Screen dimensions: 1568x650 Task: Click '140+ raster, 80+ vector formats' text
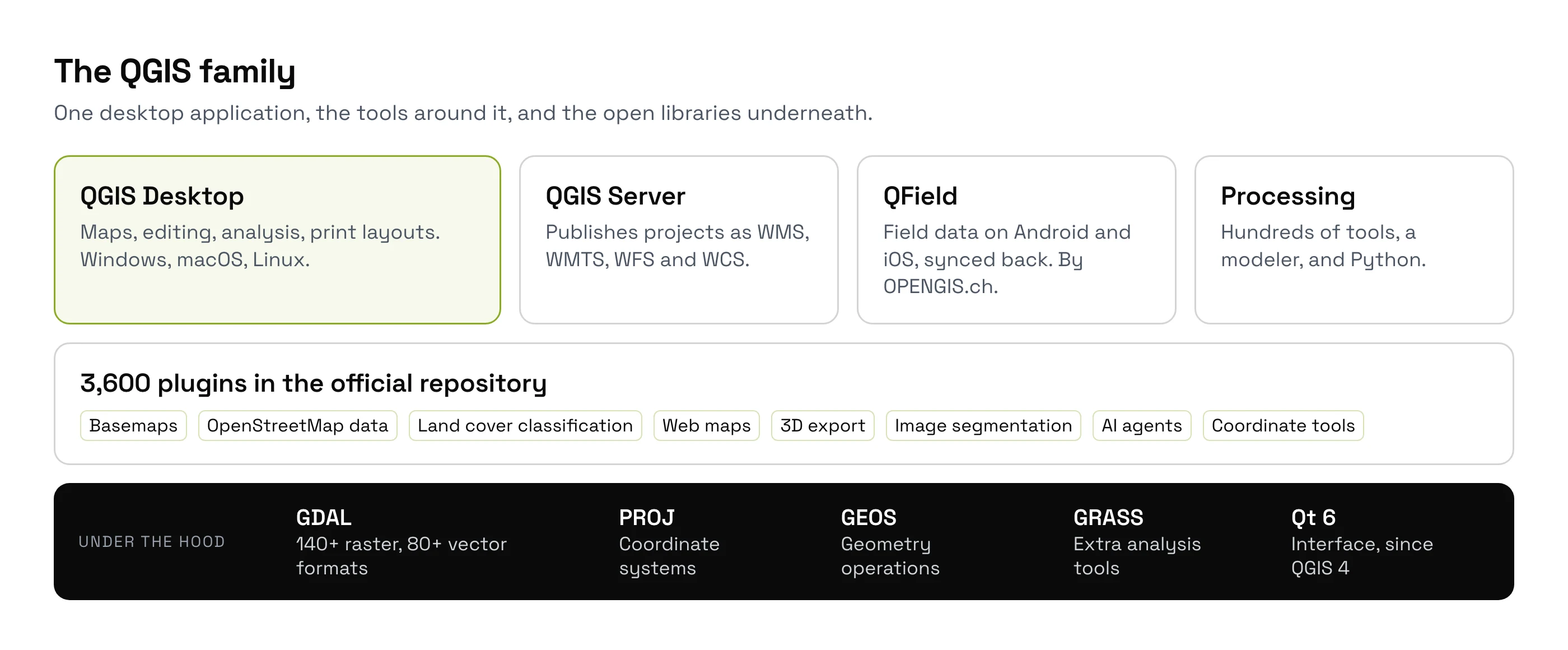401,555
